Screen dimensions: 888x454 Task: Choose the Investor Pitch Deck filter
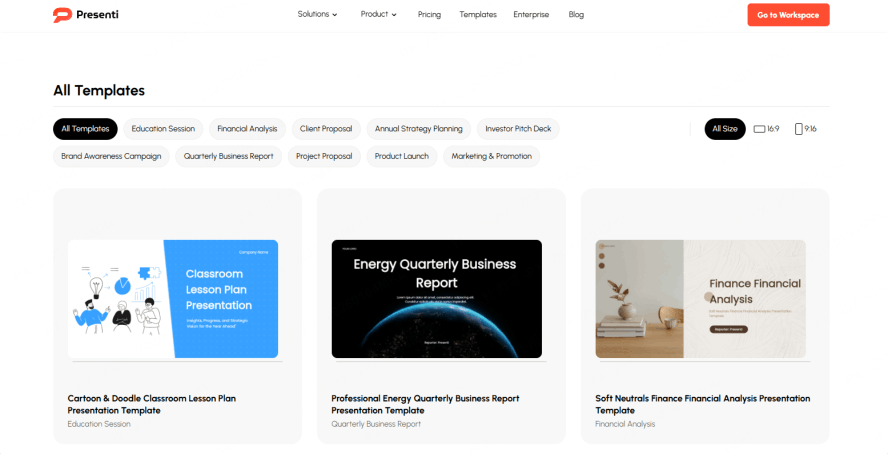[x=518, y=129]
